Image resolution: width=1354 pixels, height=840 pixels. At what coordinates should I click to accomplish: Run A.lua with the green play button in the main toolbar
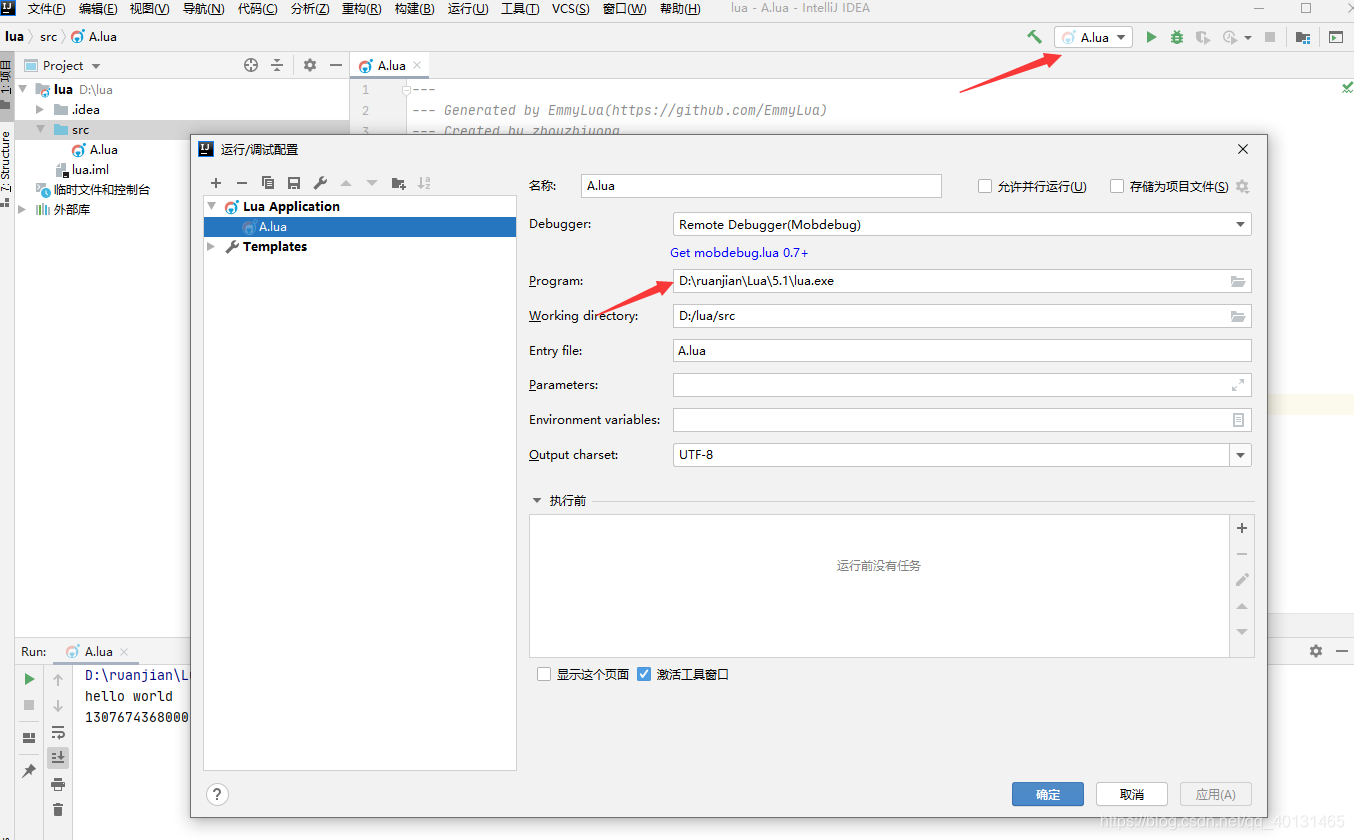tap(1151, 37)
